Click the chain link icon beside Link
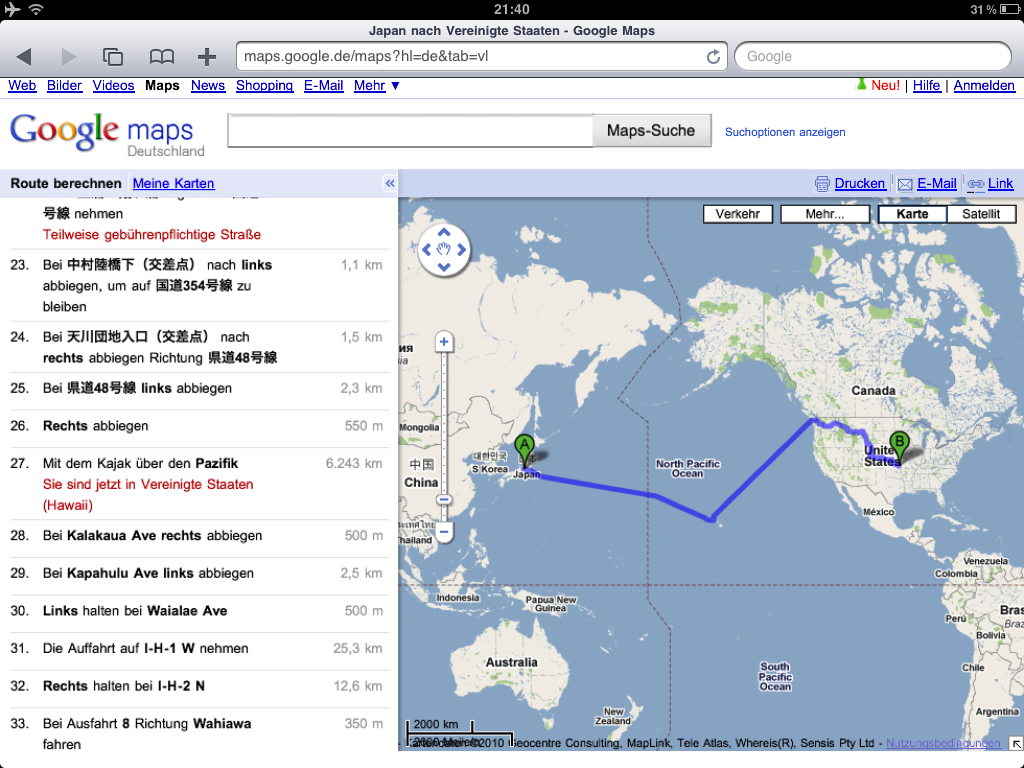The width and height of the screenshot is (1024, 768). pyautogui.click(x=976, y=184)
